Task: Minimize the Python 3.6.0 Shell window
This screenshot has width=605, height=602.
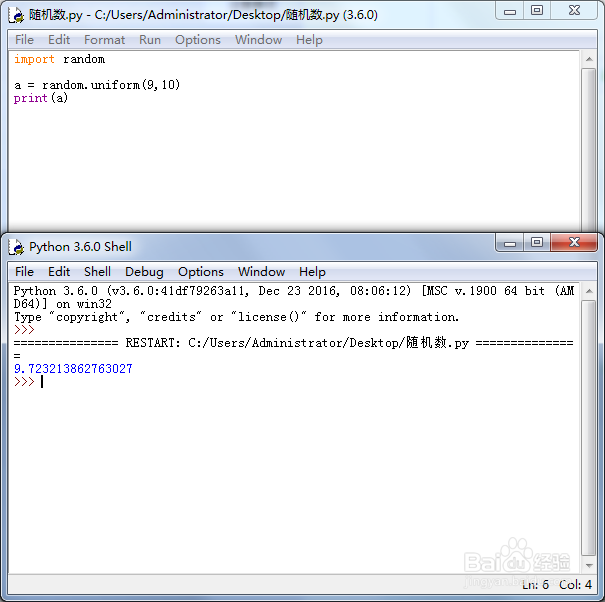Action: coord(510,243)
